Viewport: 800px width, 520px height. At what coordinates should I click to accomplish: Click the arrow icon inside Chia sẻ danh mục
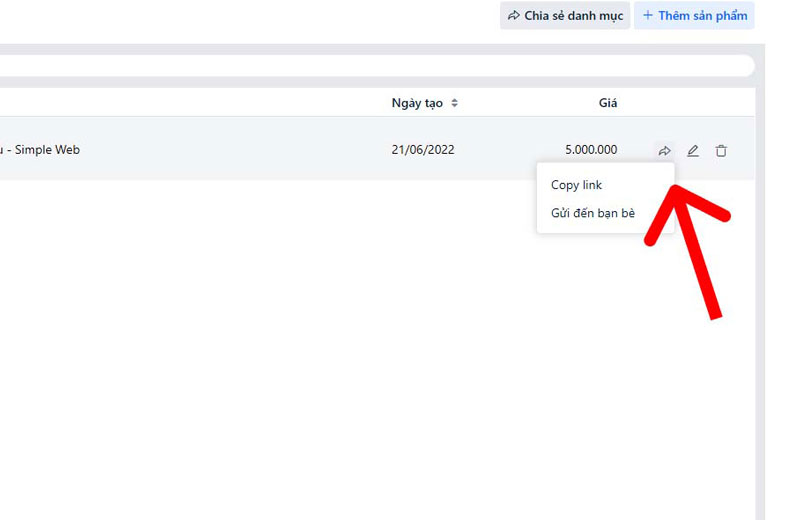click(x=514, y=16)
